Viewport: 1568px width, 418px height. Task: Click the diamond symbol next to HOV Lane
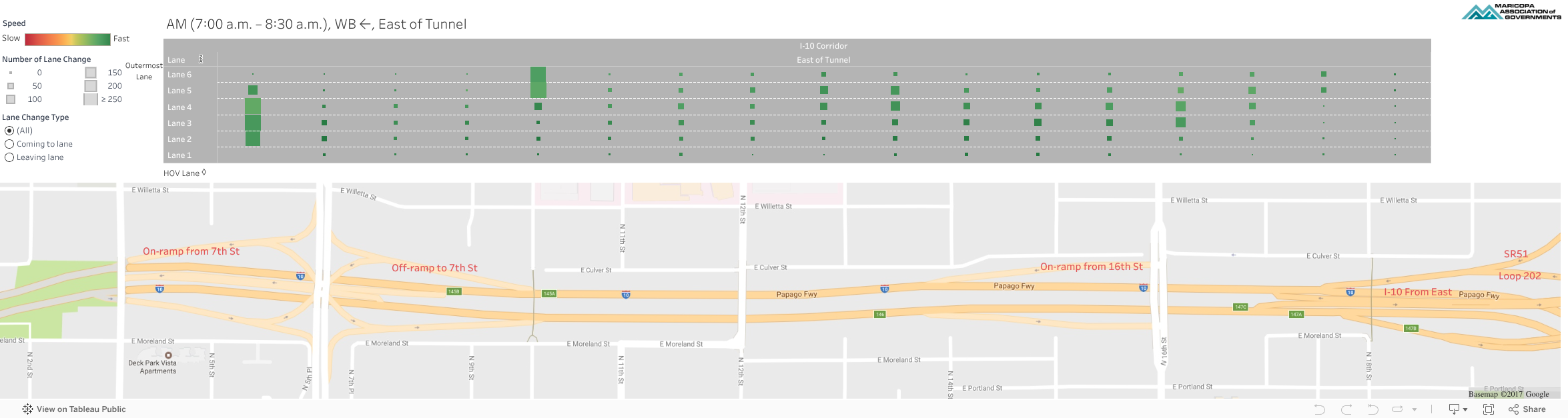[x=204, y=172]
